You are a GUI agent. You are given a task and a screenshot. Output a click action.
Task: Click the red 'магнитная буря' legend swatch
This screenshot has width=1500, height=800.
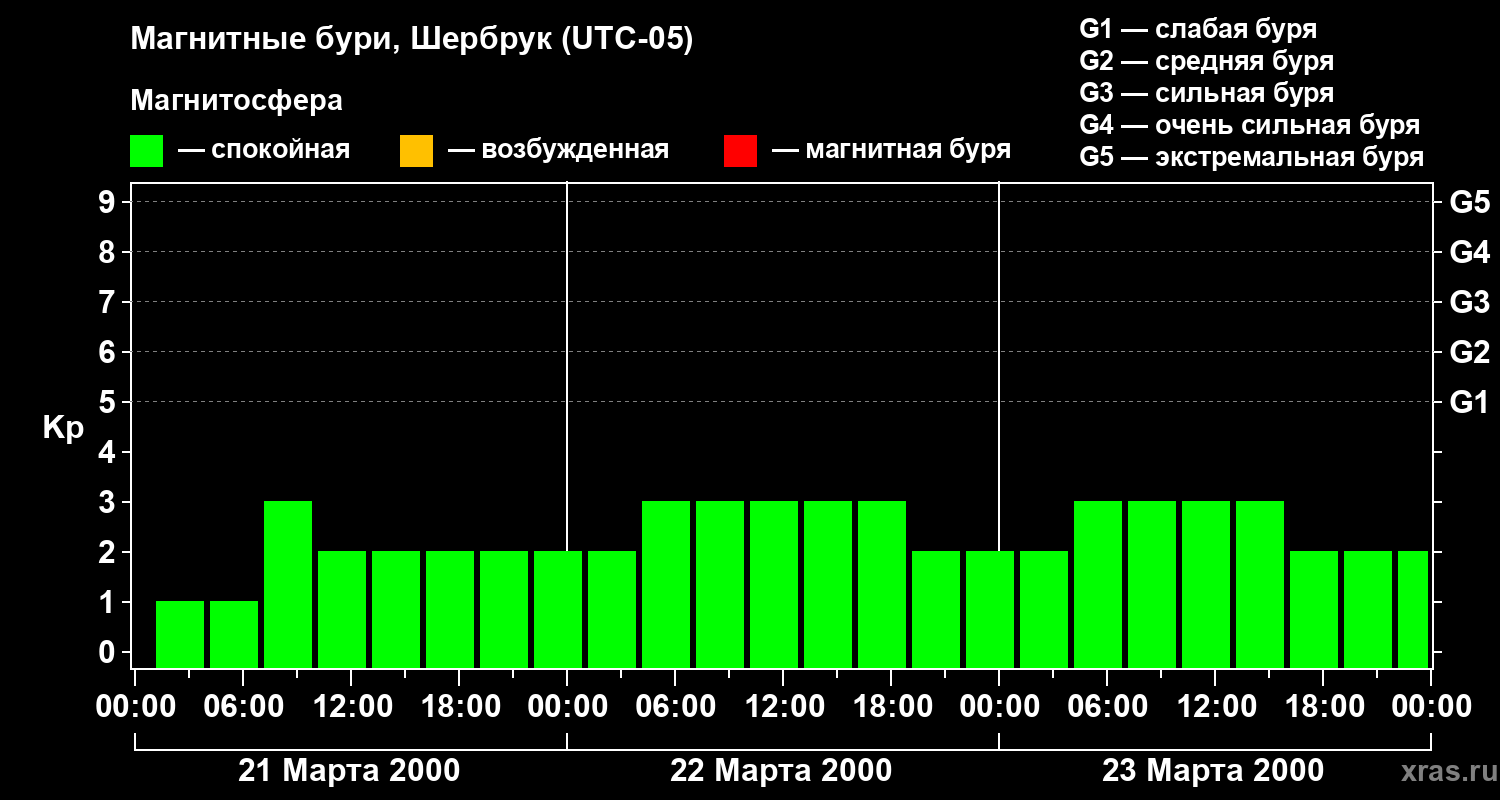740,151
